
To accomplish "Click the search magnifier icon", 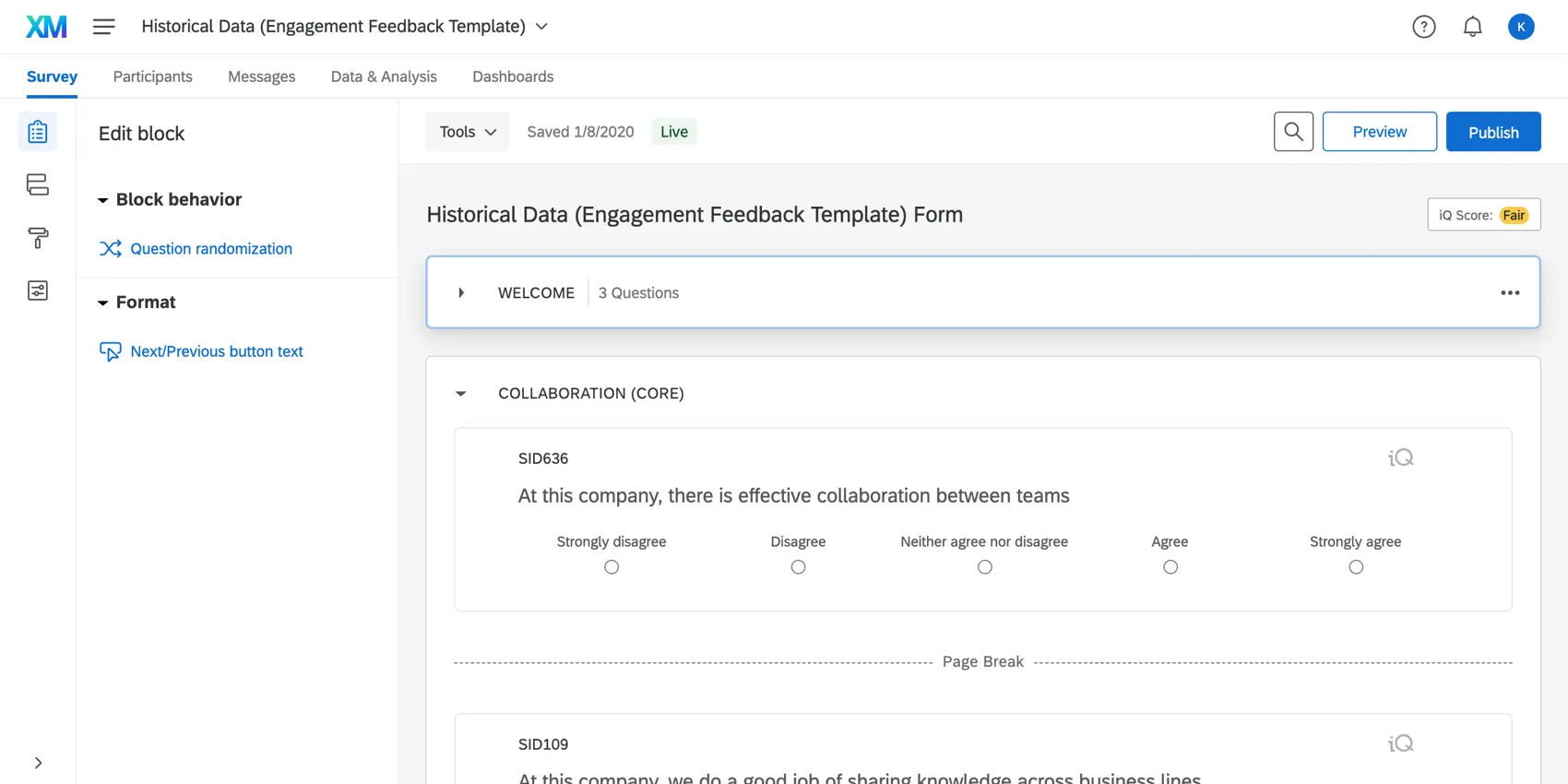I will (x=1293, y=132).
